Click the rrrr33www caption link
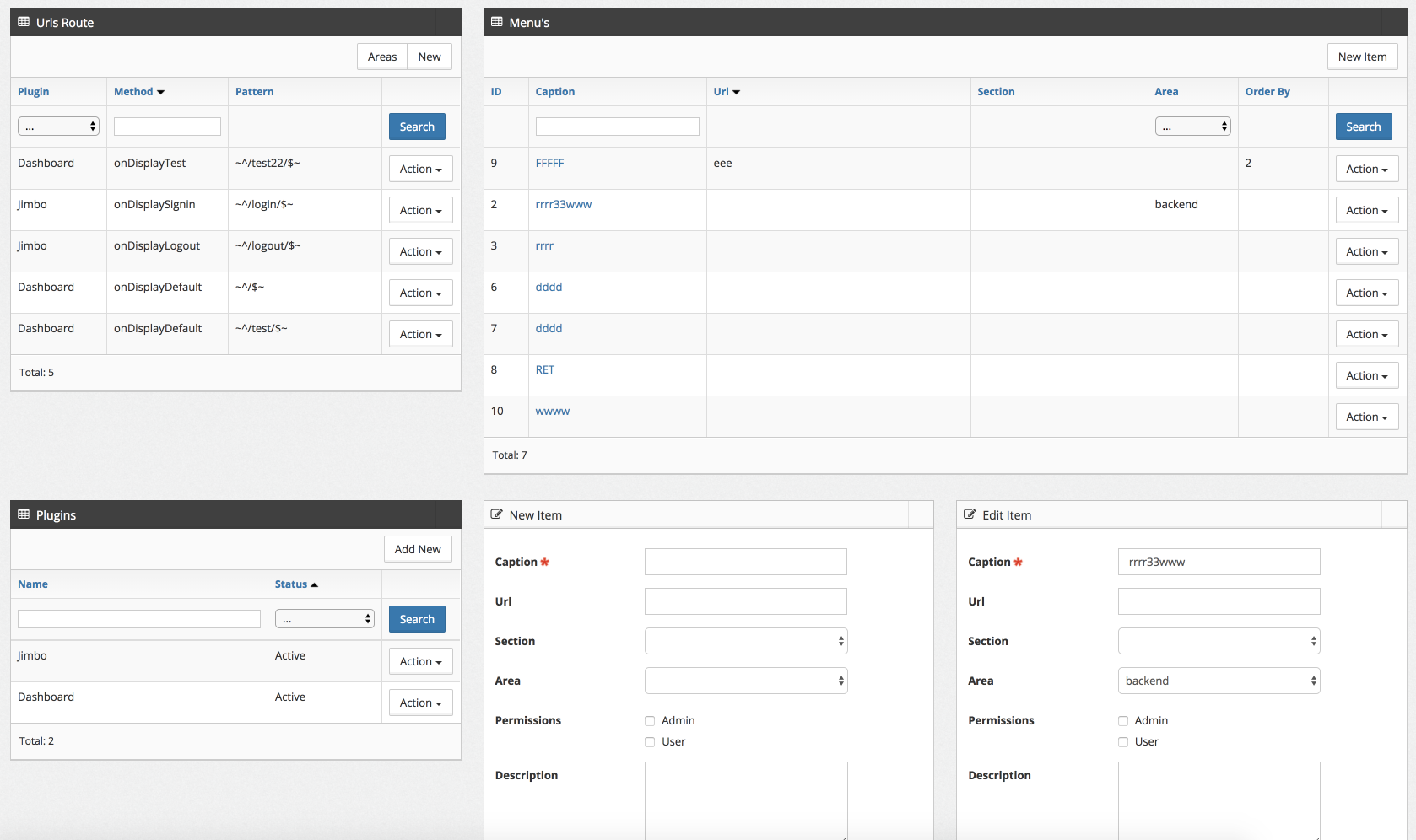 (564, 204)
